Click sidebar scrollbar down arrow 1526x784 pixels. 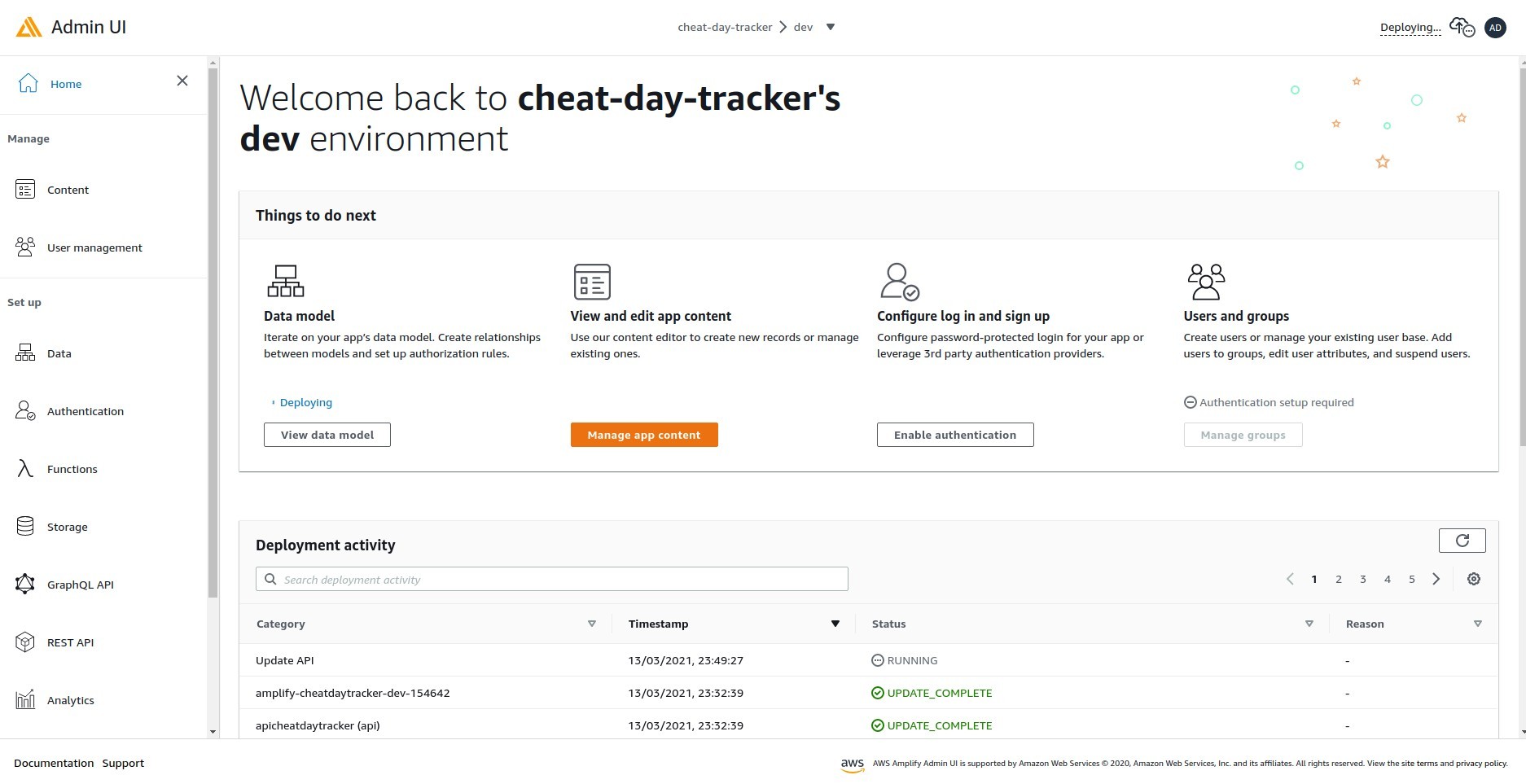[213, 732]
